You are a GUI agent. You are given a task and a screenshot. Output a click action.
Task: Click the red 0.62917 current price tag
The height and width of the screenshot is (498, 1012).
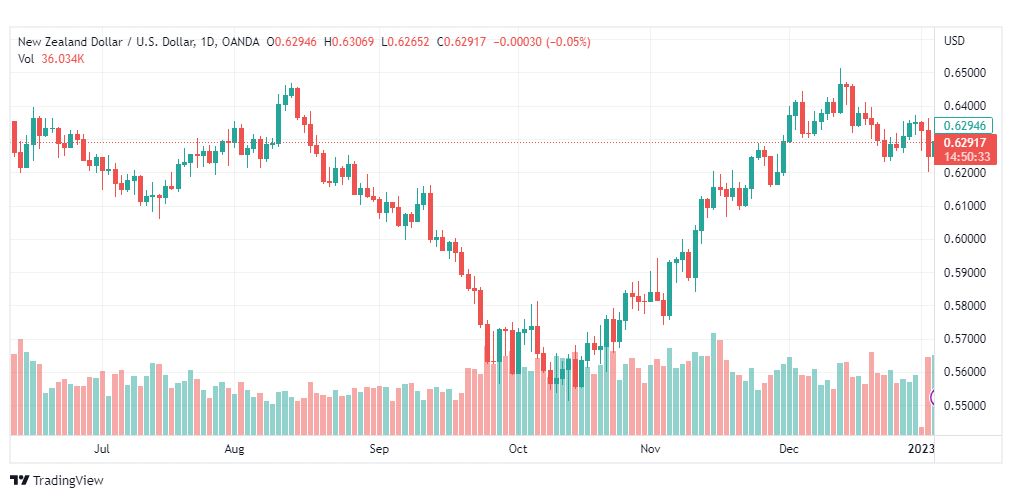966,143
